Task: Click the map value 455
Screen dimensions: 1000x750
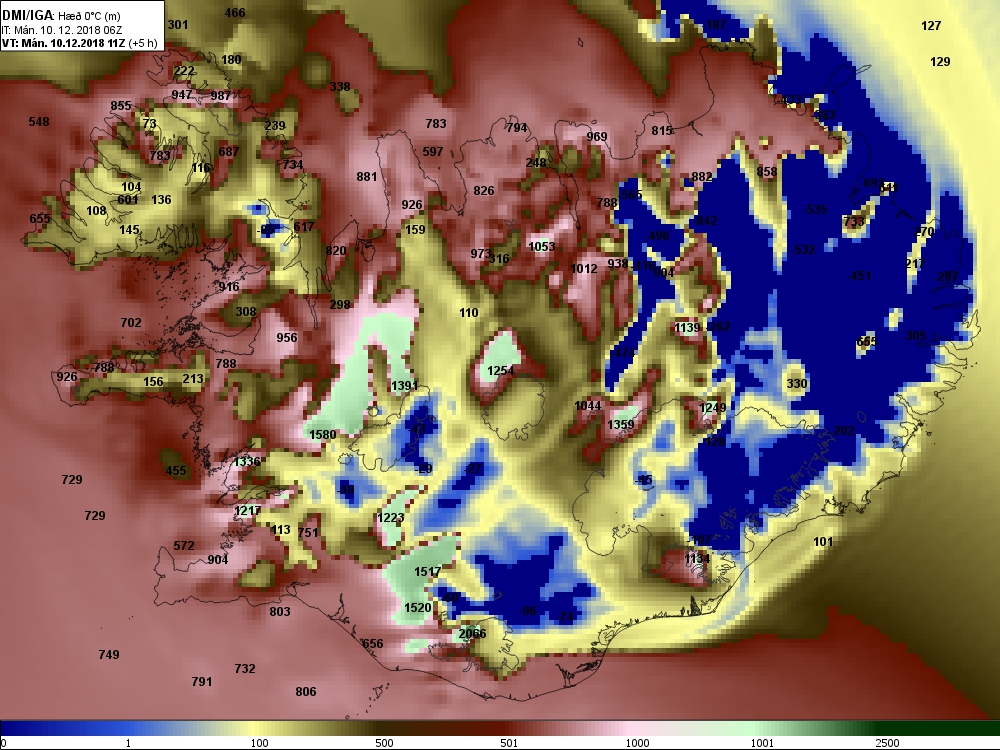Action: pos(176,471)
